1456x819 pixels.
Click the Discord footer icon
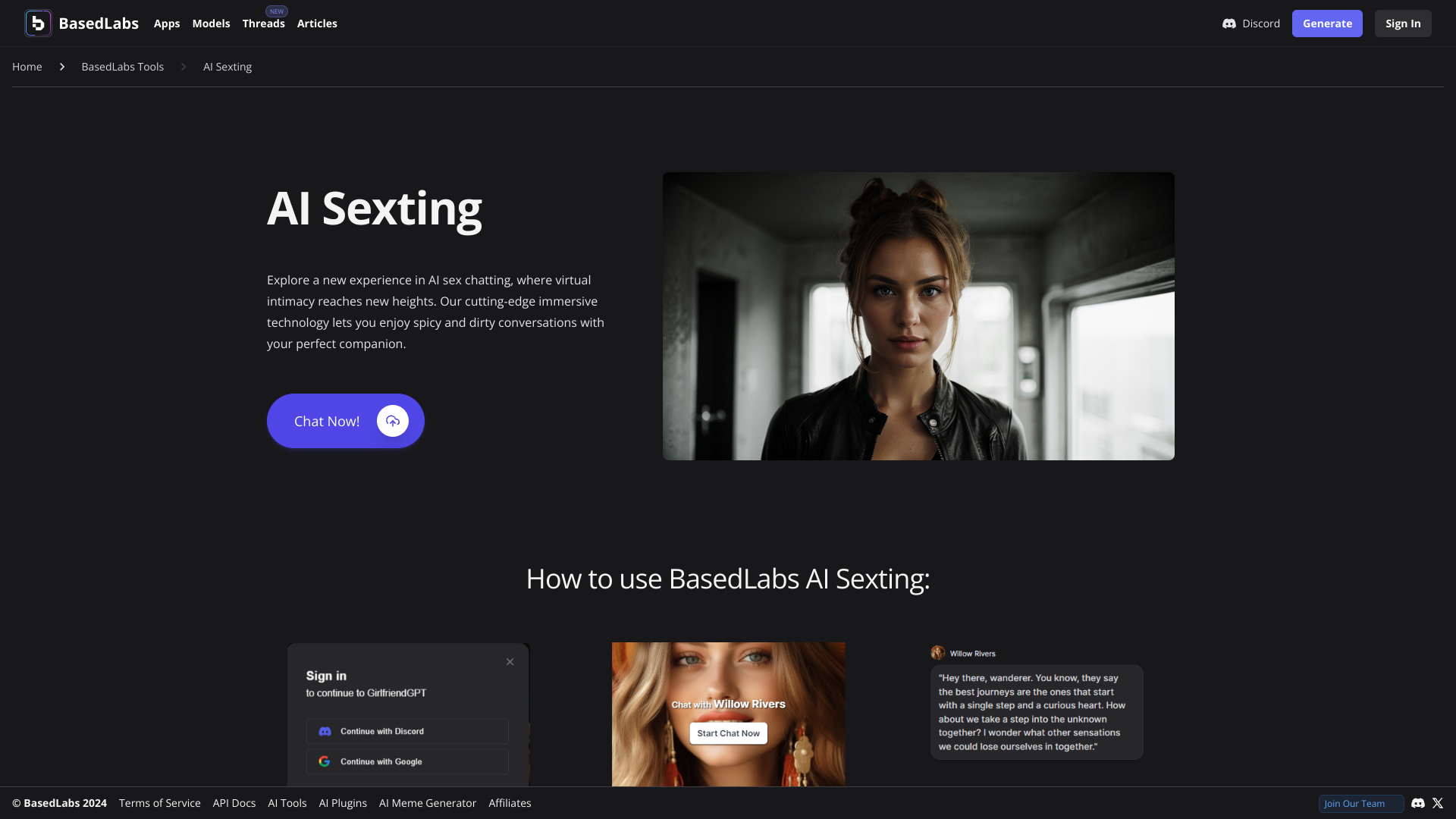pos(1418,803)
